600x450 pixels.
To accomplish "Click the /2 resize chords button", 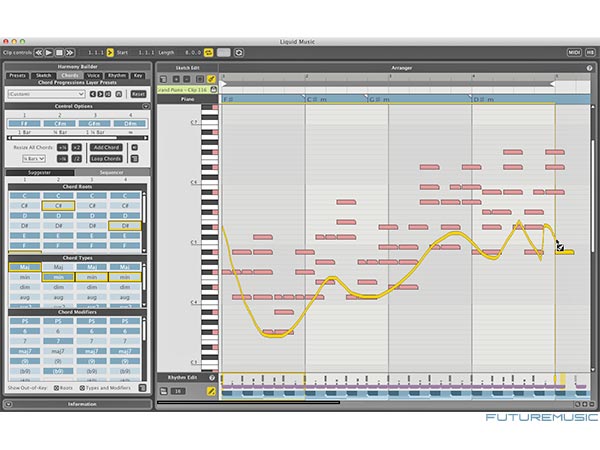I will 77,159.
